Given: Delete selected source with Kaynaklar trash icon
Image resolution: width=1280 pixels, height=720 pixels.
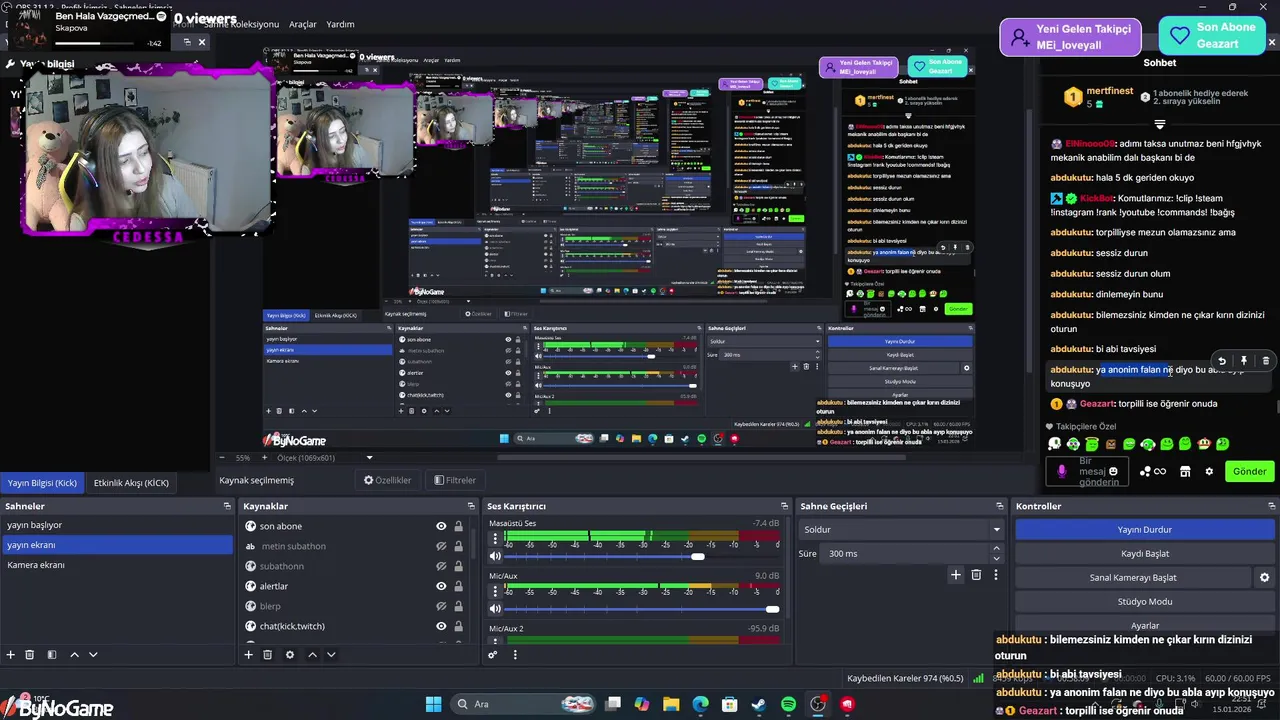Looking at the screenshot, I should (x=268, y=654).
